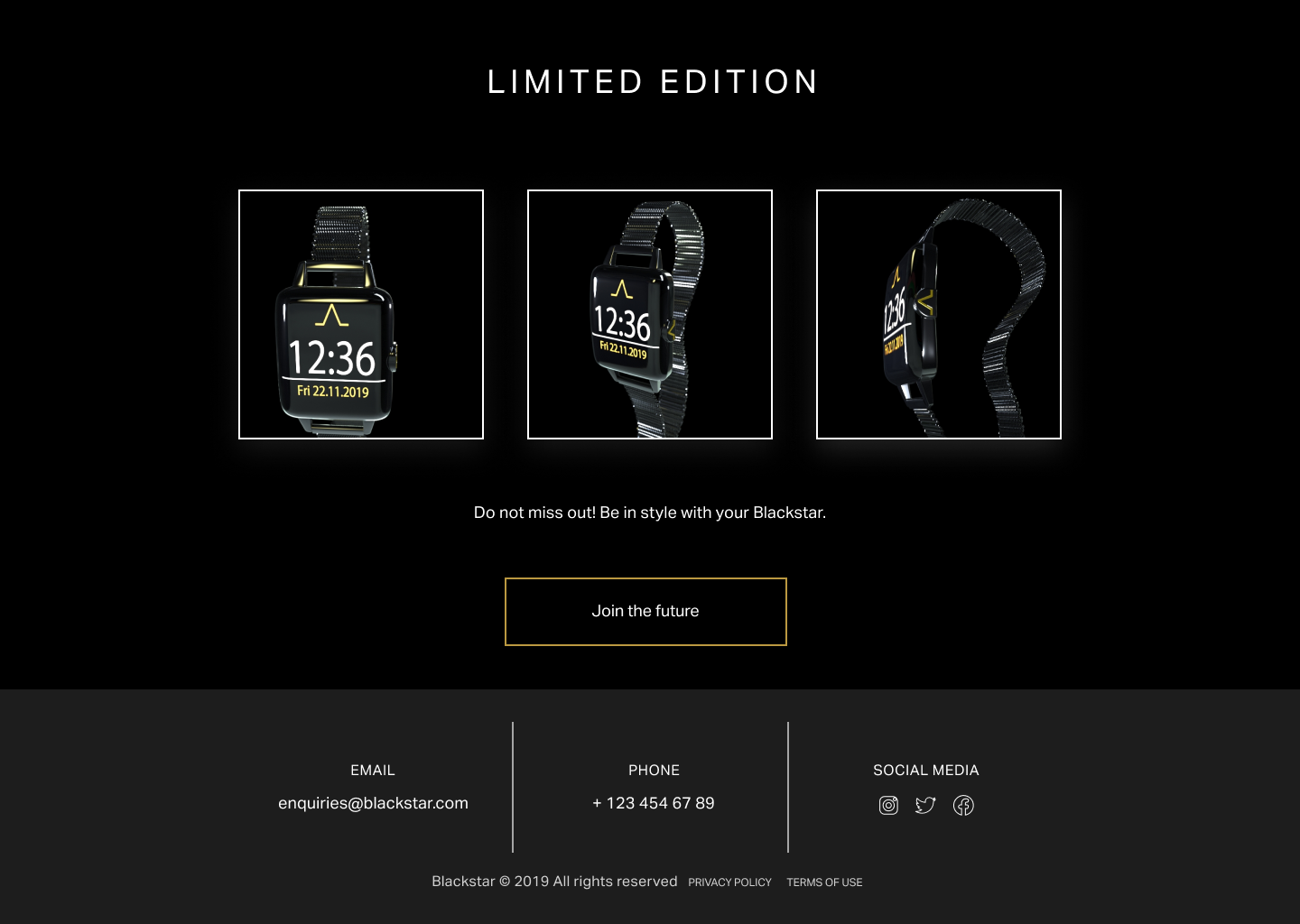Viewport: 1300px width, 924px height.
Task: Open the Twitter bird icon
Action: point(925,805)
